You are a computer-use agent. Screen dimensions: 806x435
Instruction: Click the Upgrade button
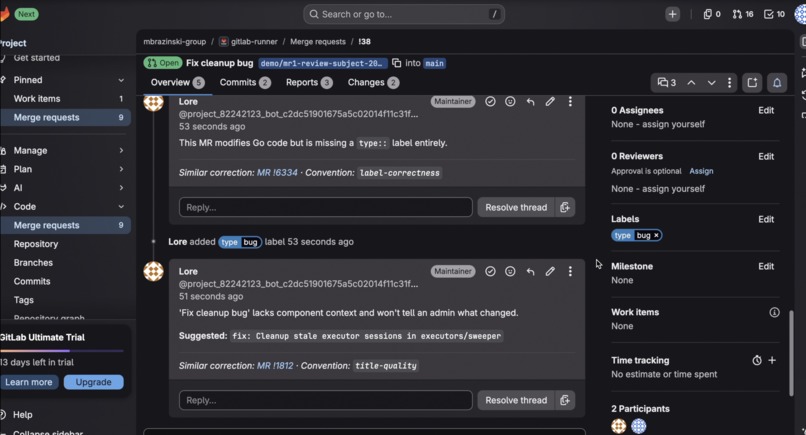[94, 382]
